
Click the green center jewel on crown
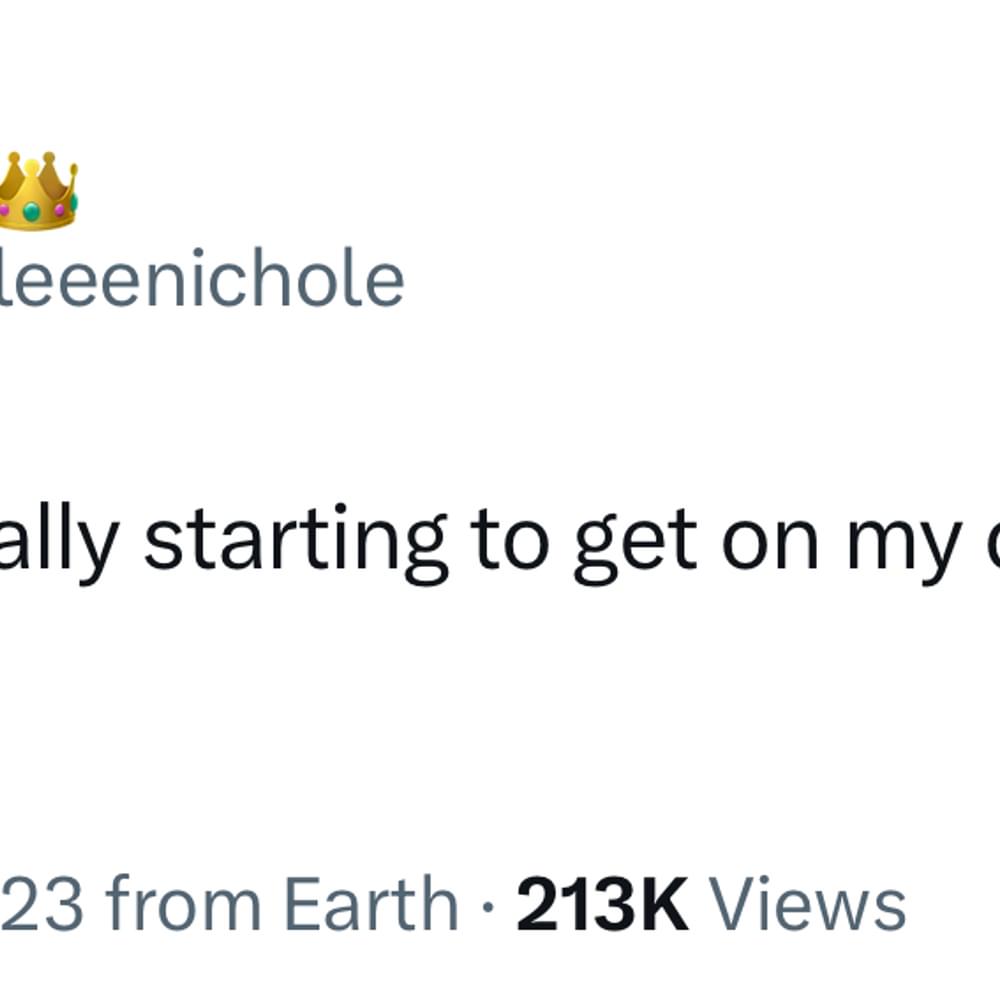(x=31, y=211)
